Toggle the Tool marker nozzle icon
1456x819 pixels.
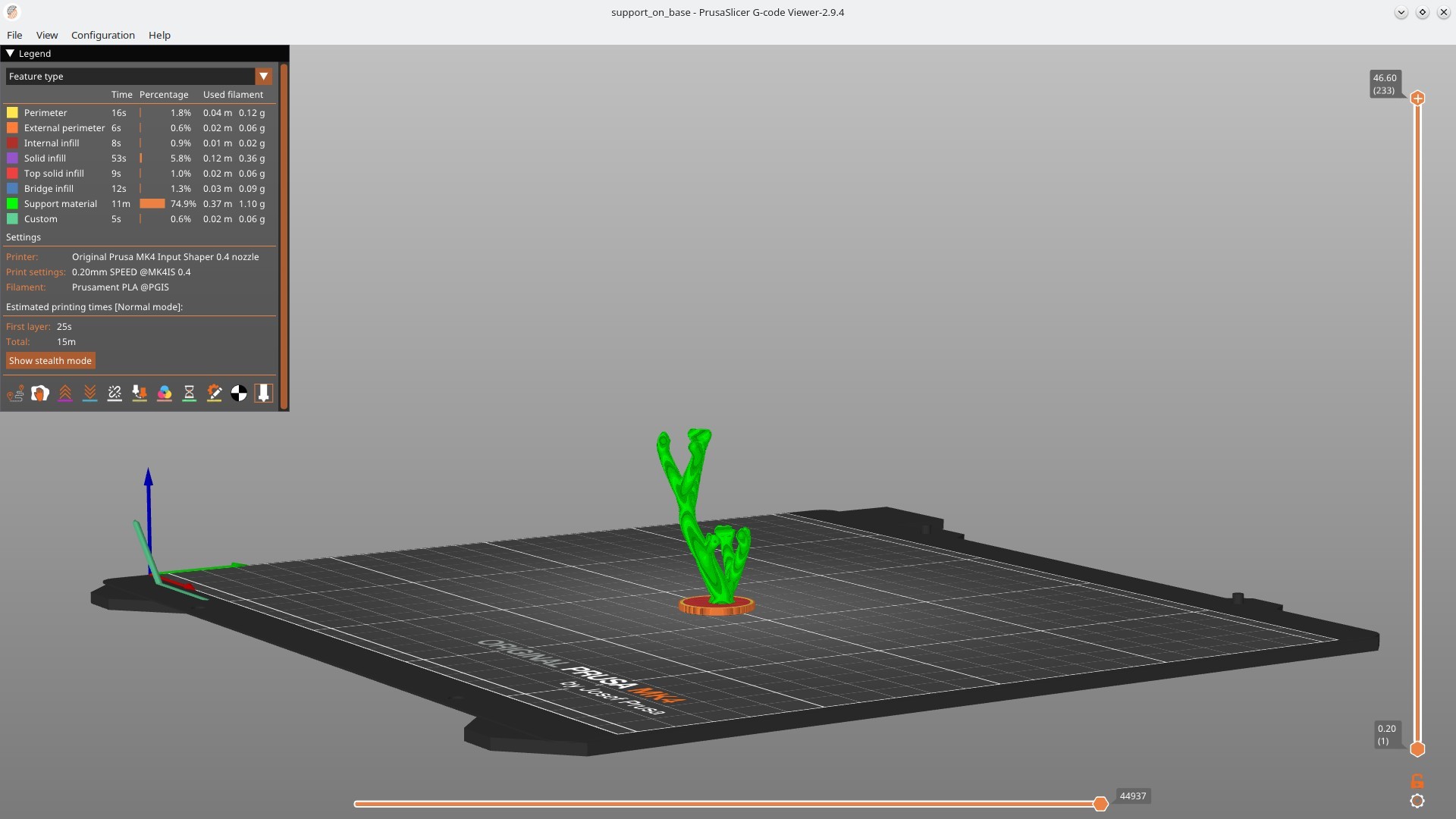point(263,393)
